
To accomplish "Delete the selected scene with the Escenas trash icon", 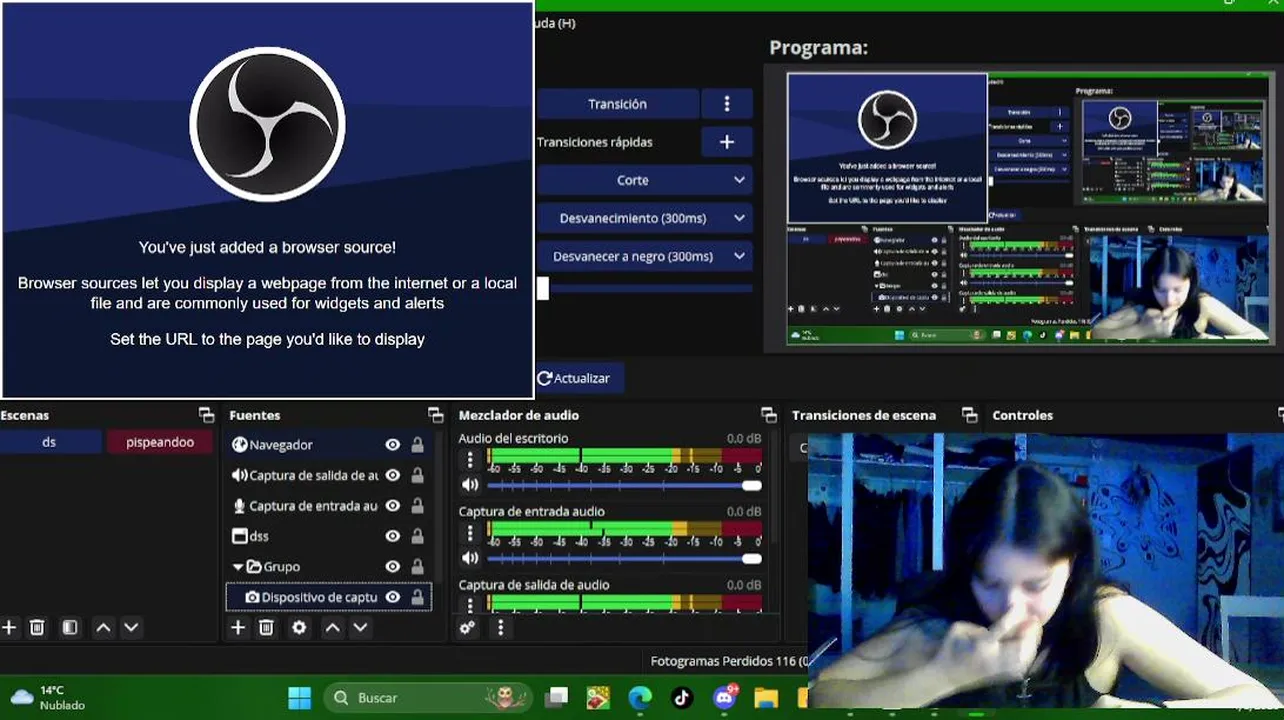I will 37,628.
